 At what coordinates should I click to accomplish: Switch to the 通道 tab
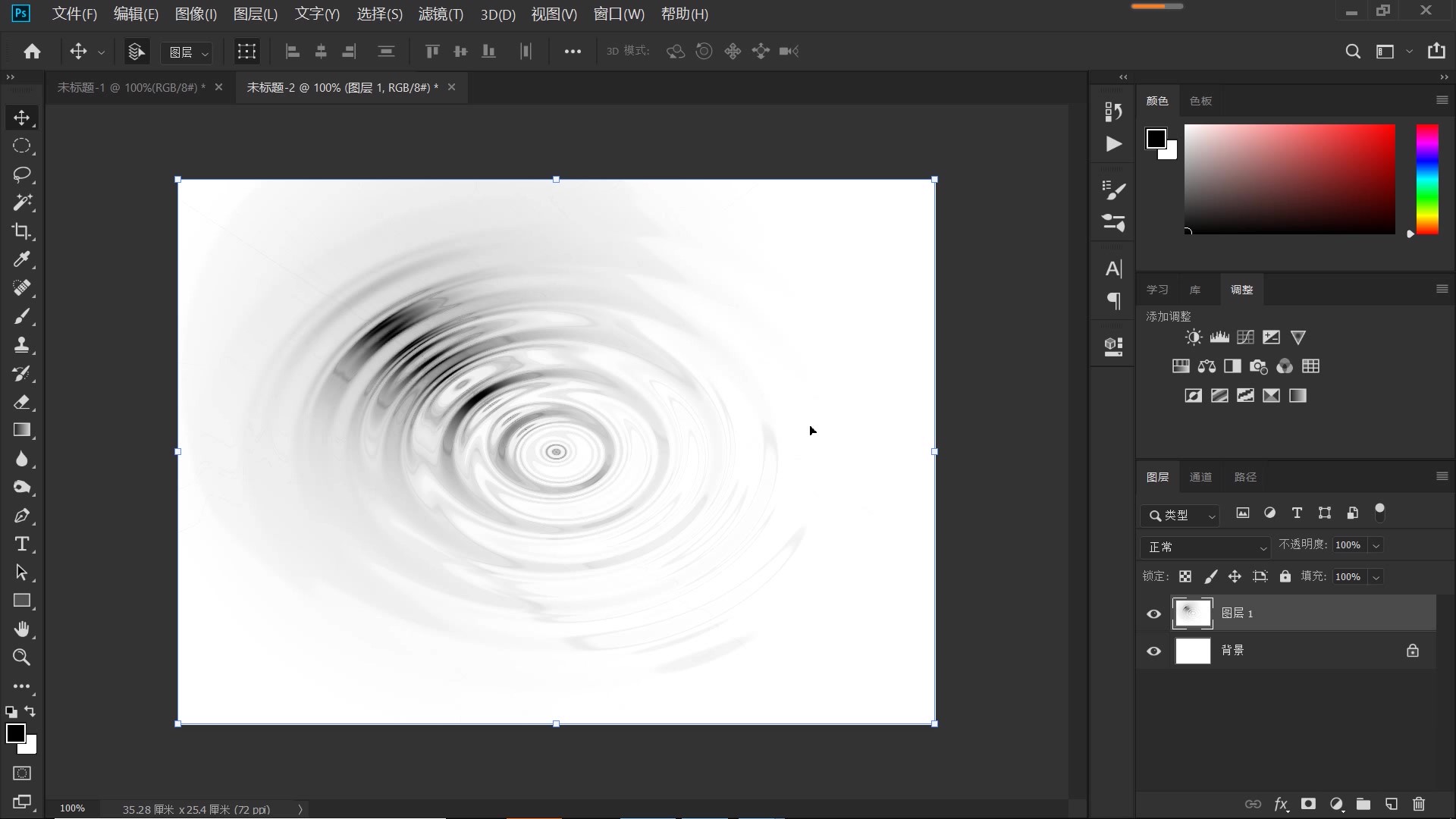[x=1200, y=477]
